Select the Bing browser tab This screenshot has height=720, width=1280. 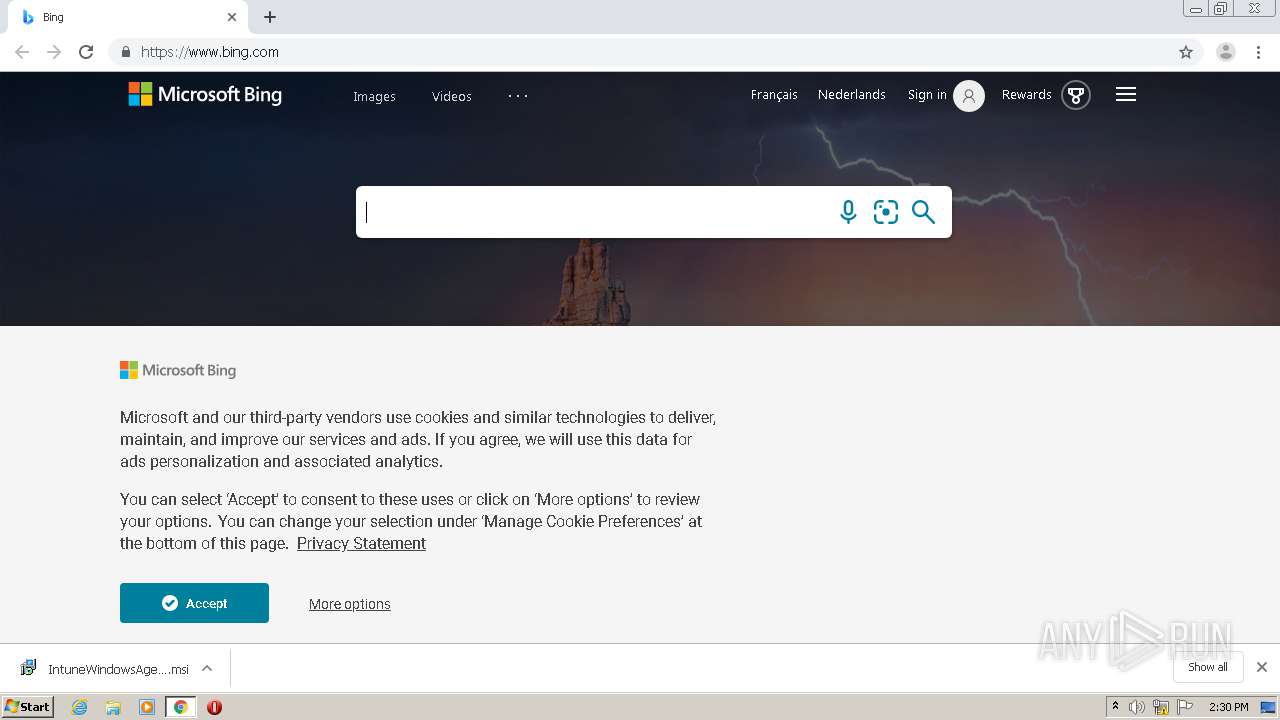click(130, 17)
